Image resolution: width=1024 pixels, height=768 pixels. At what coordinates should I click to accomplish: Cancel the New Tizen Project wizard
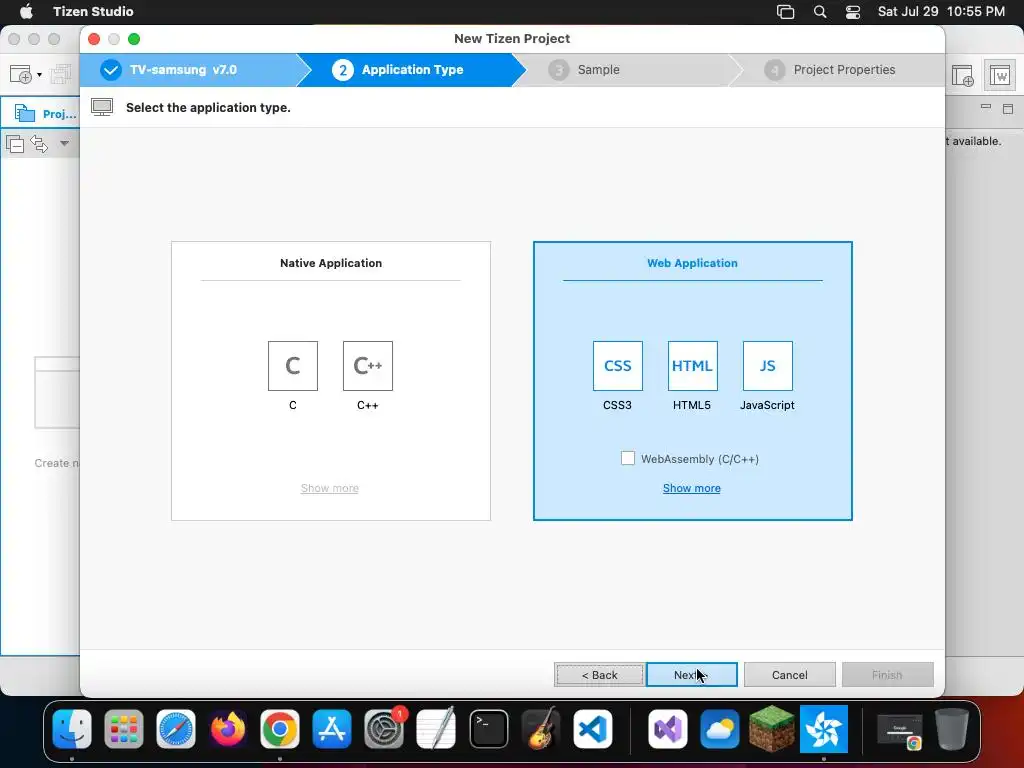click(x=790, y=675)
